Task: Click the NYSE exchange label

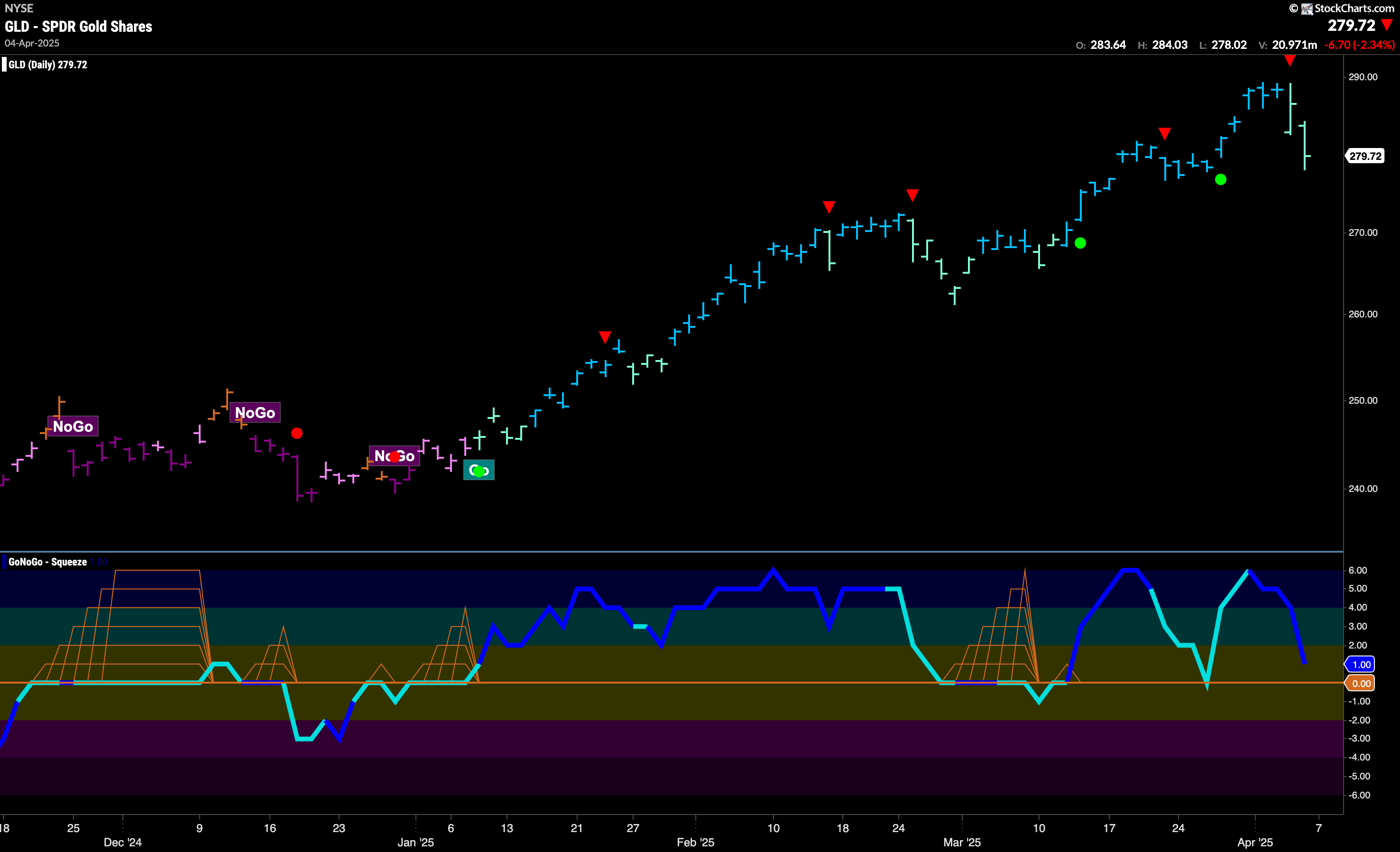Action: (19, 8)
